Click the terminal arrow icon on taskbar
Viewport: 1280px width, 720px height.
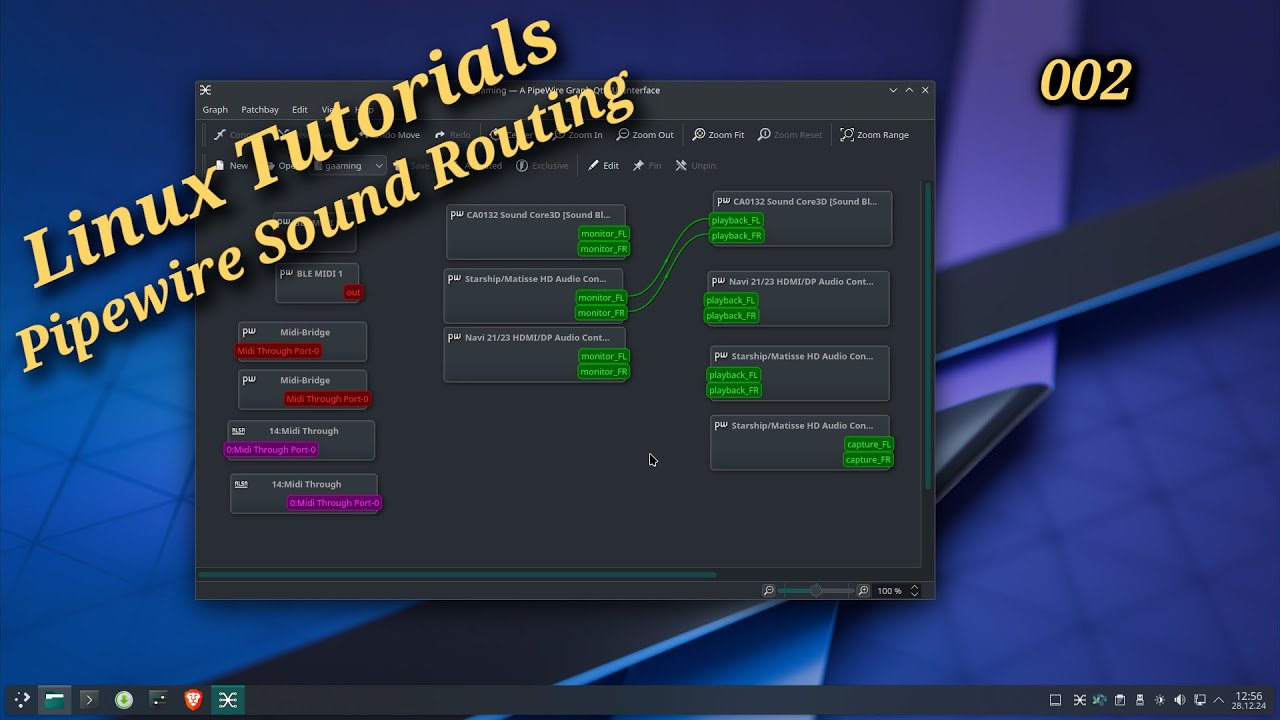coord(88,700)
